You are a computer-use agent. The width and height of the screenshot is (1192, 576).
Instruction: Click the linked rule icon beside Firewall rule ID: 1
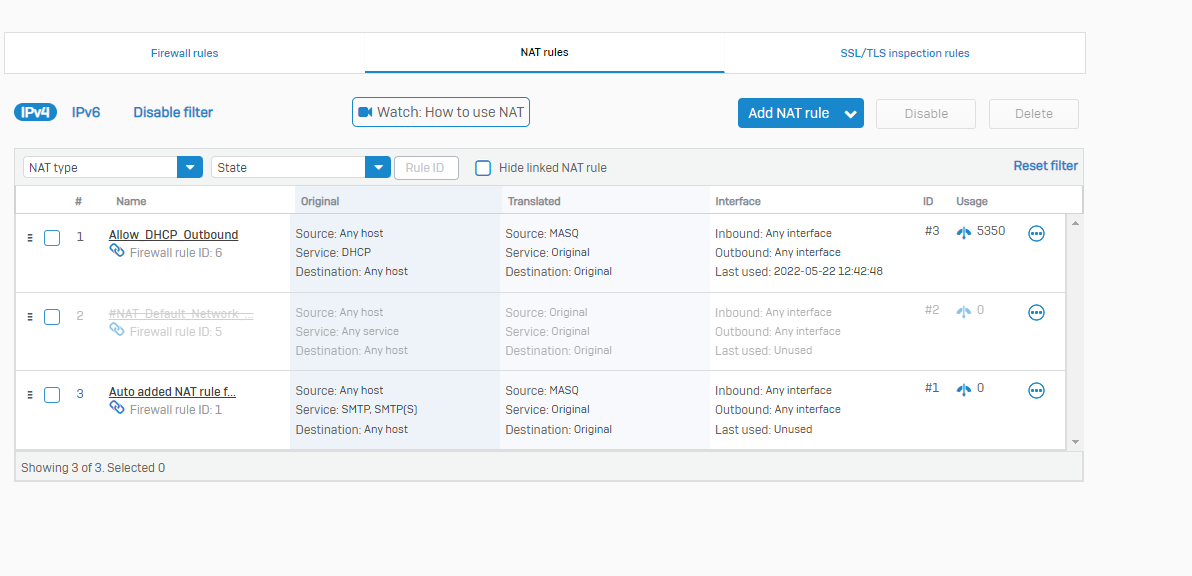click(x=117, y=407)
